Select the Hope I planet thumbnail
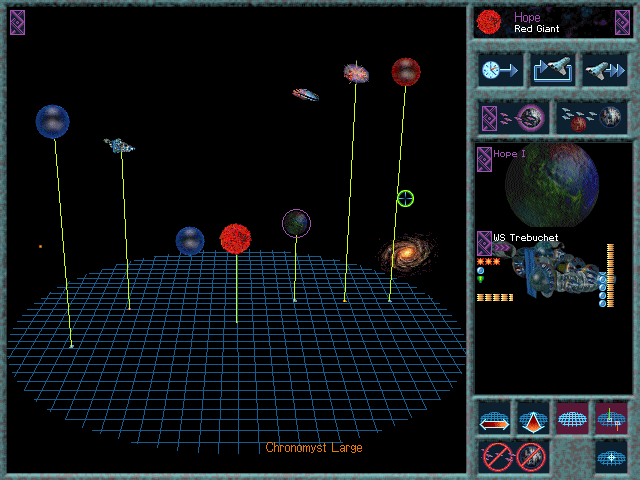 (x=552, y=185)
